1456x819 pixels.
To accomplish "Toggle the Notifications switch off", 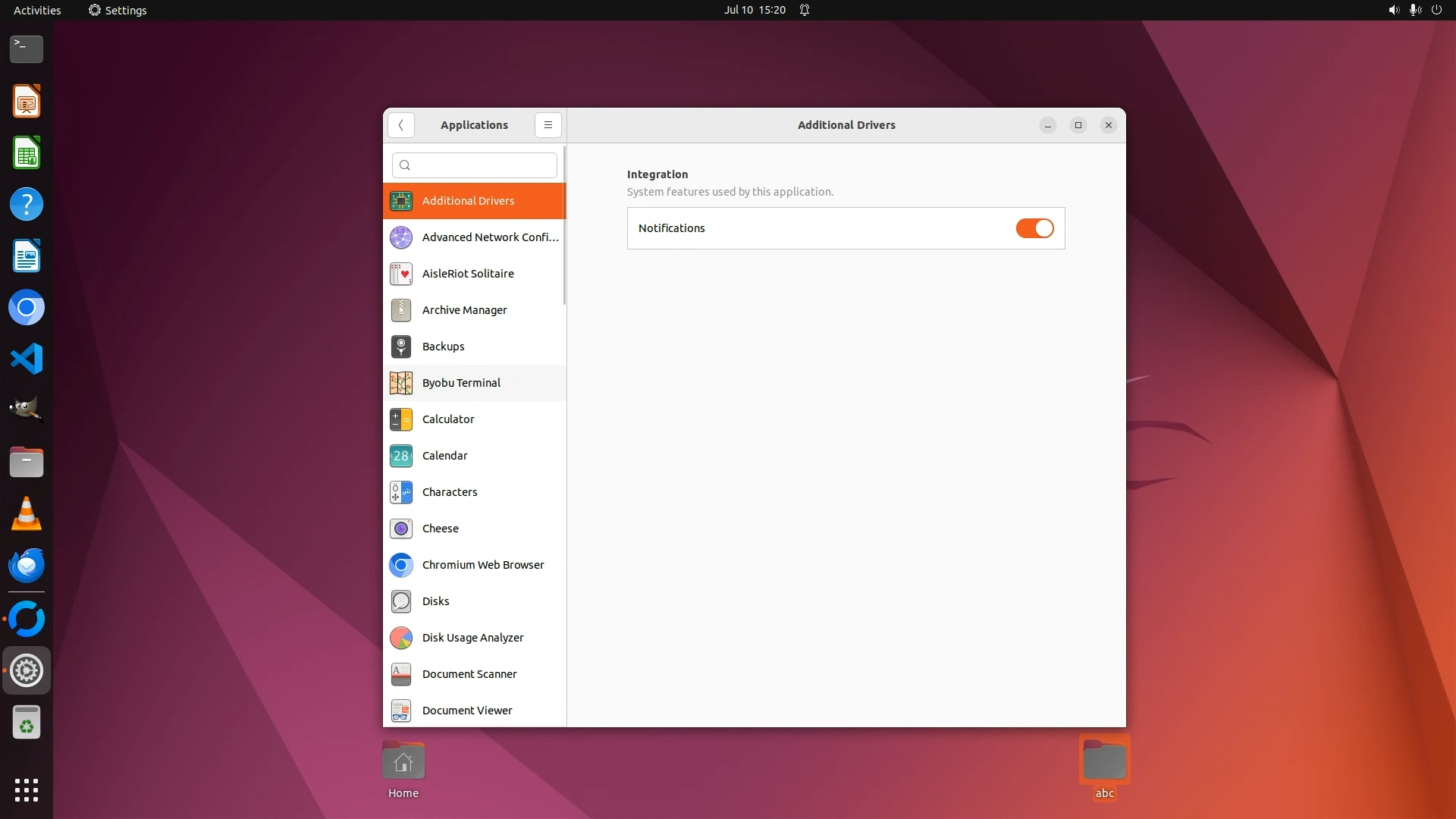I will pos(1034,228).
